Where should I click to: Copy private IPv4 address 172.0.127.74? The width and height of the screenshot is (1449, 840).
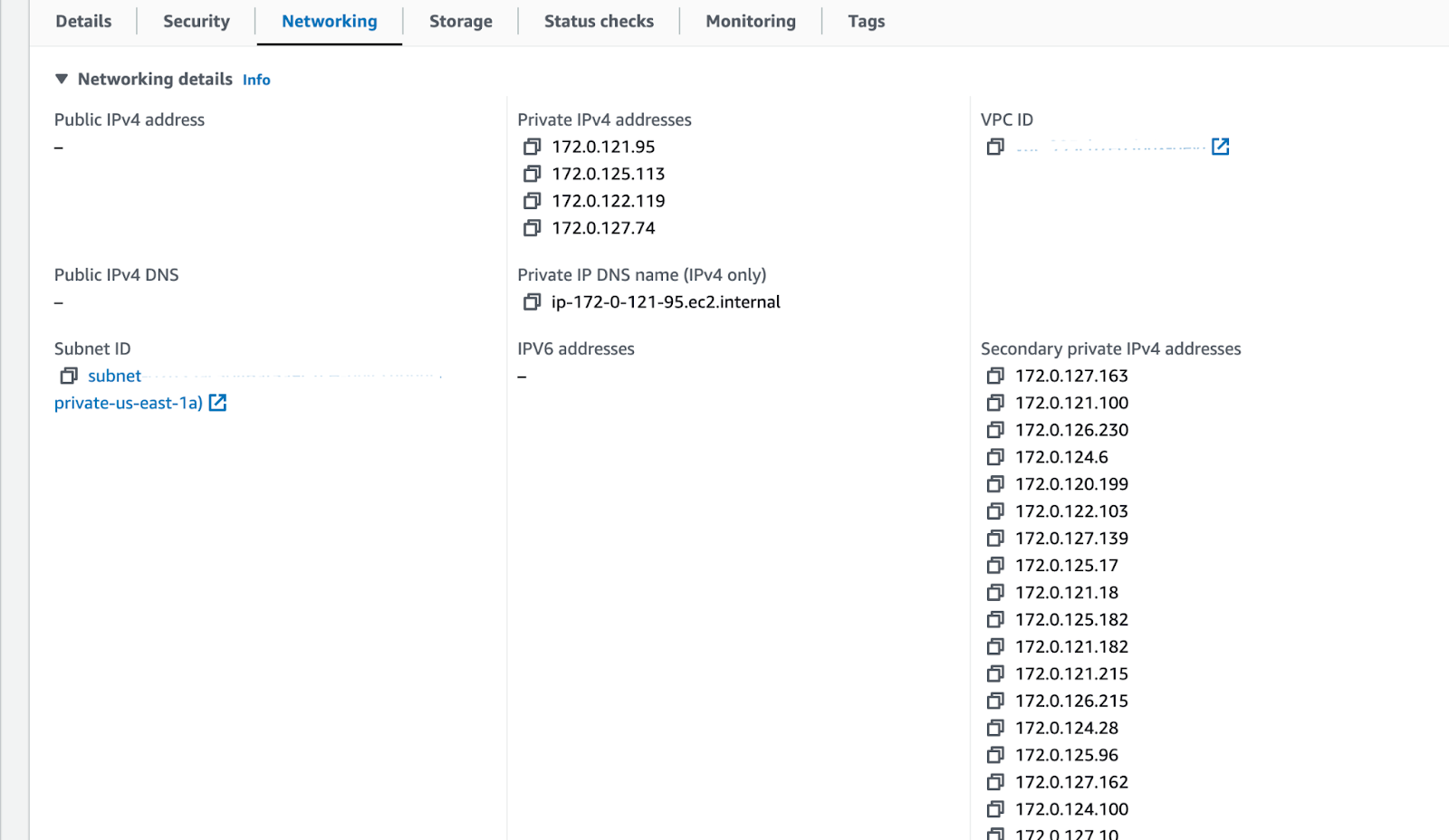[532, 228]
